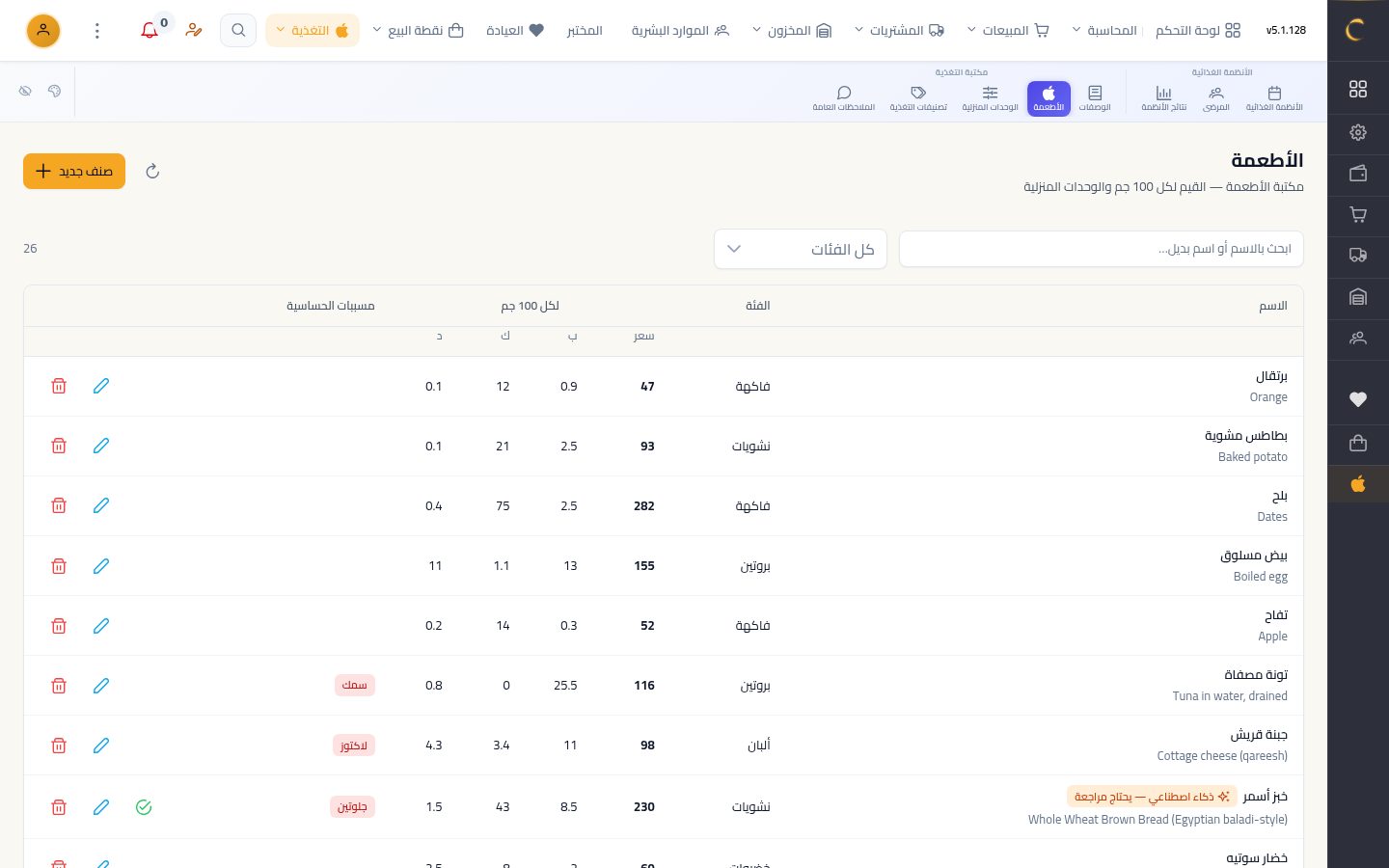Expand the Sales (المبيعات) menu
The width and height of the screenshot is (1389, 868).
coord(1007,31)
